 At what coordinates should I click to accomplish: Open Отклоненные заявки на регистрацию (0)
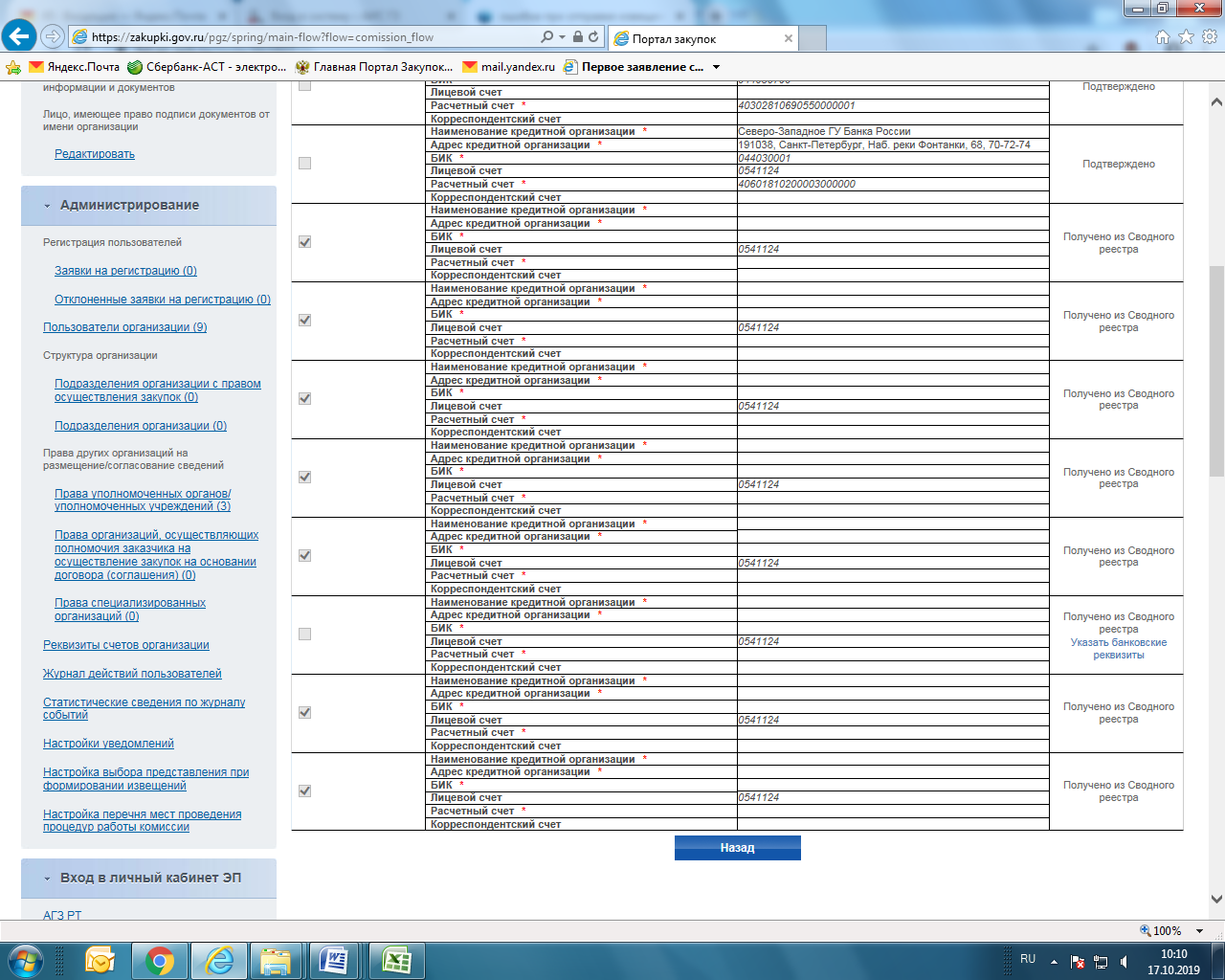163,300
